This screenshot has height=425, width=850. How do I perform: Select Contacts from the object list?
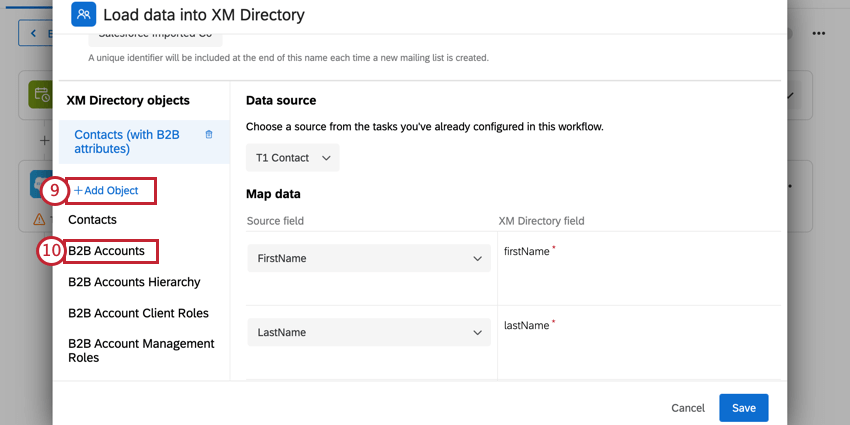[92, 220]
